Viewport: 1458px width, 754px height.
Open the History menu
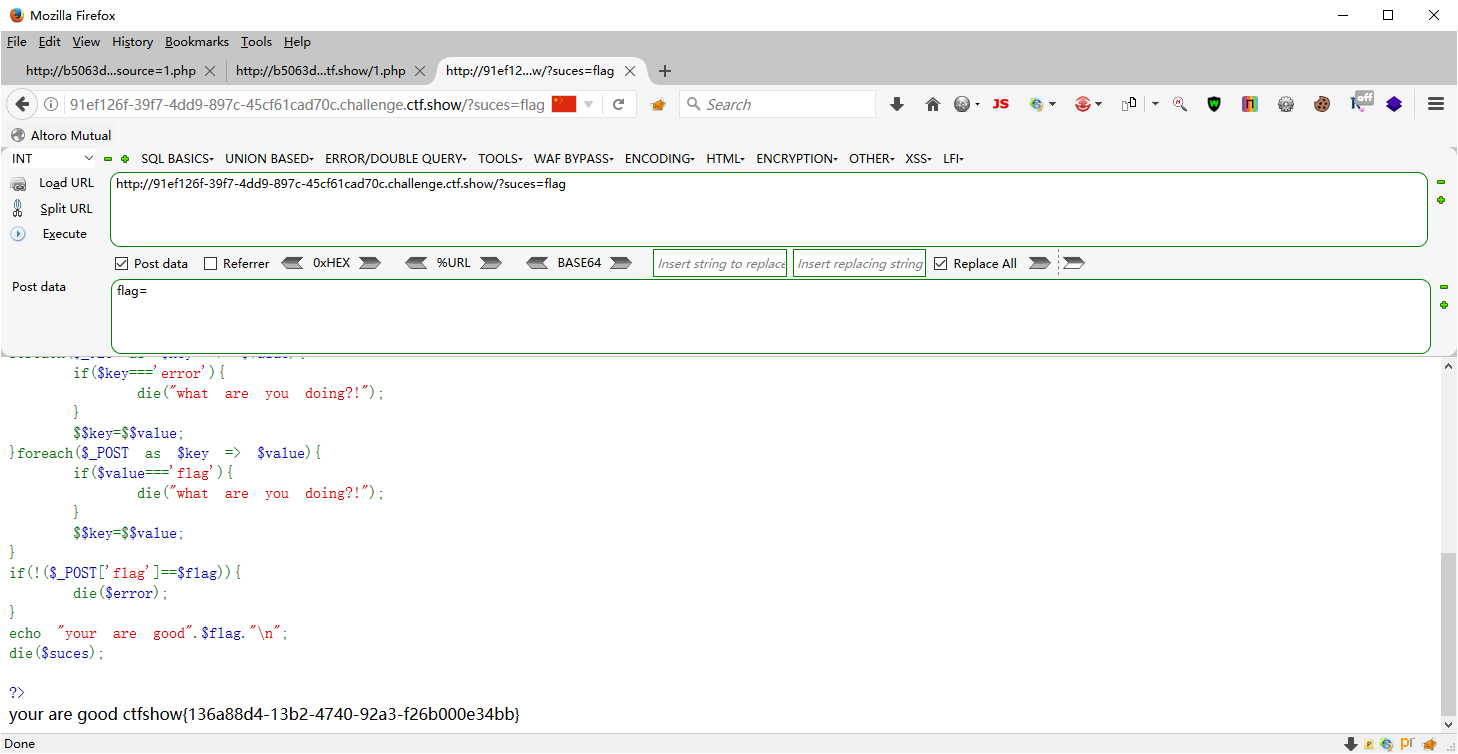coord(133,42)
